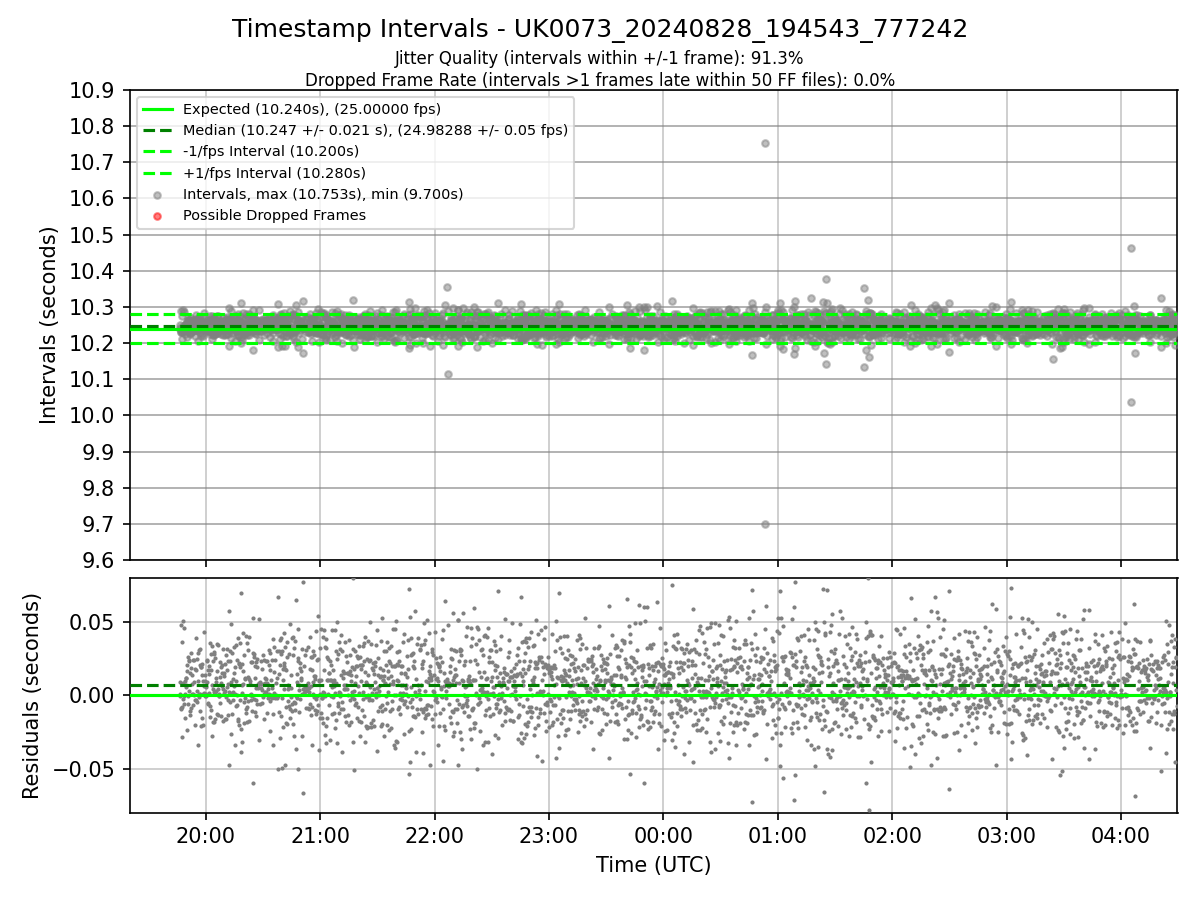
Task: Click the dark green dashed line sample beside 'Median'
Action: pos(157,130)
